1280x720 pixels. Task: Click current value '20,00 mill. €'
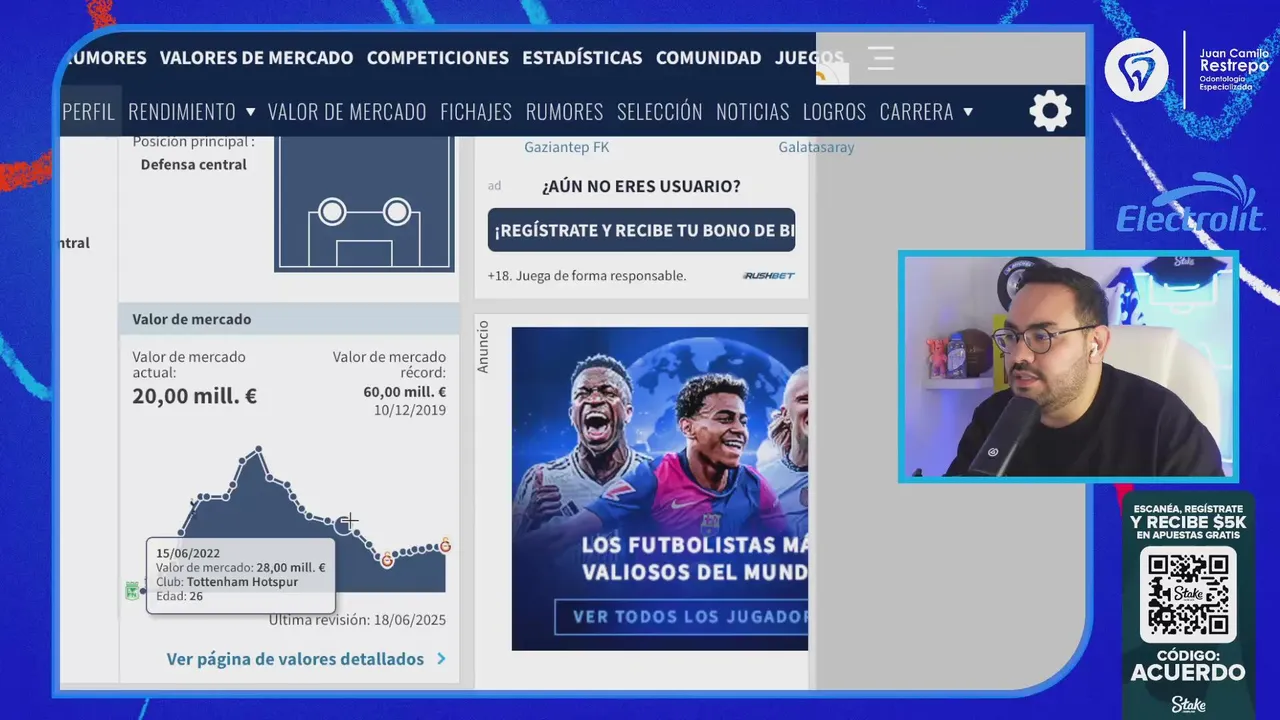tap(194, 396)
